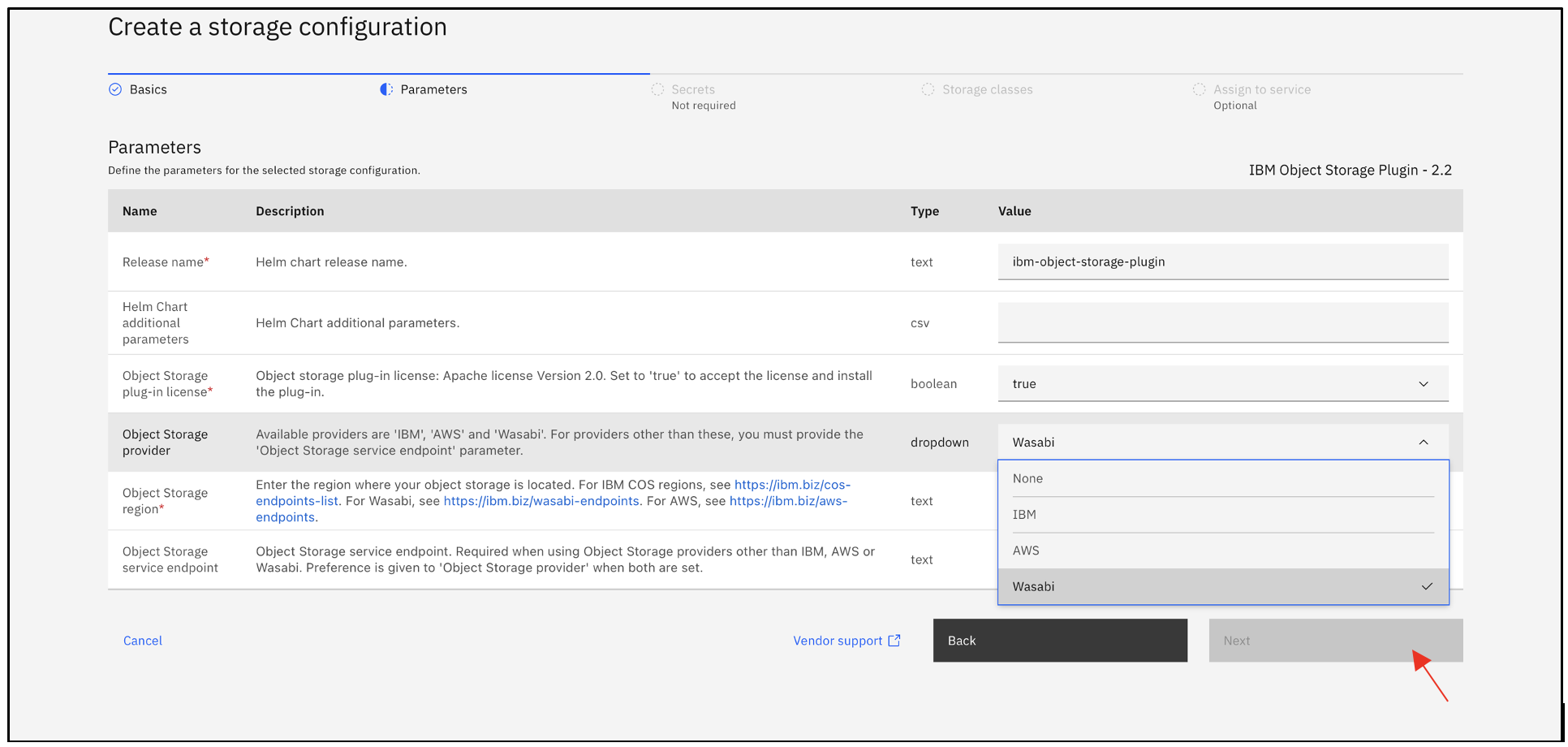This screenshot has width=1568, height=747.
Task: Click the 'Object Storage plug-in license' row label
Action: (167, 383)
